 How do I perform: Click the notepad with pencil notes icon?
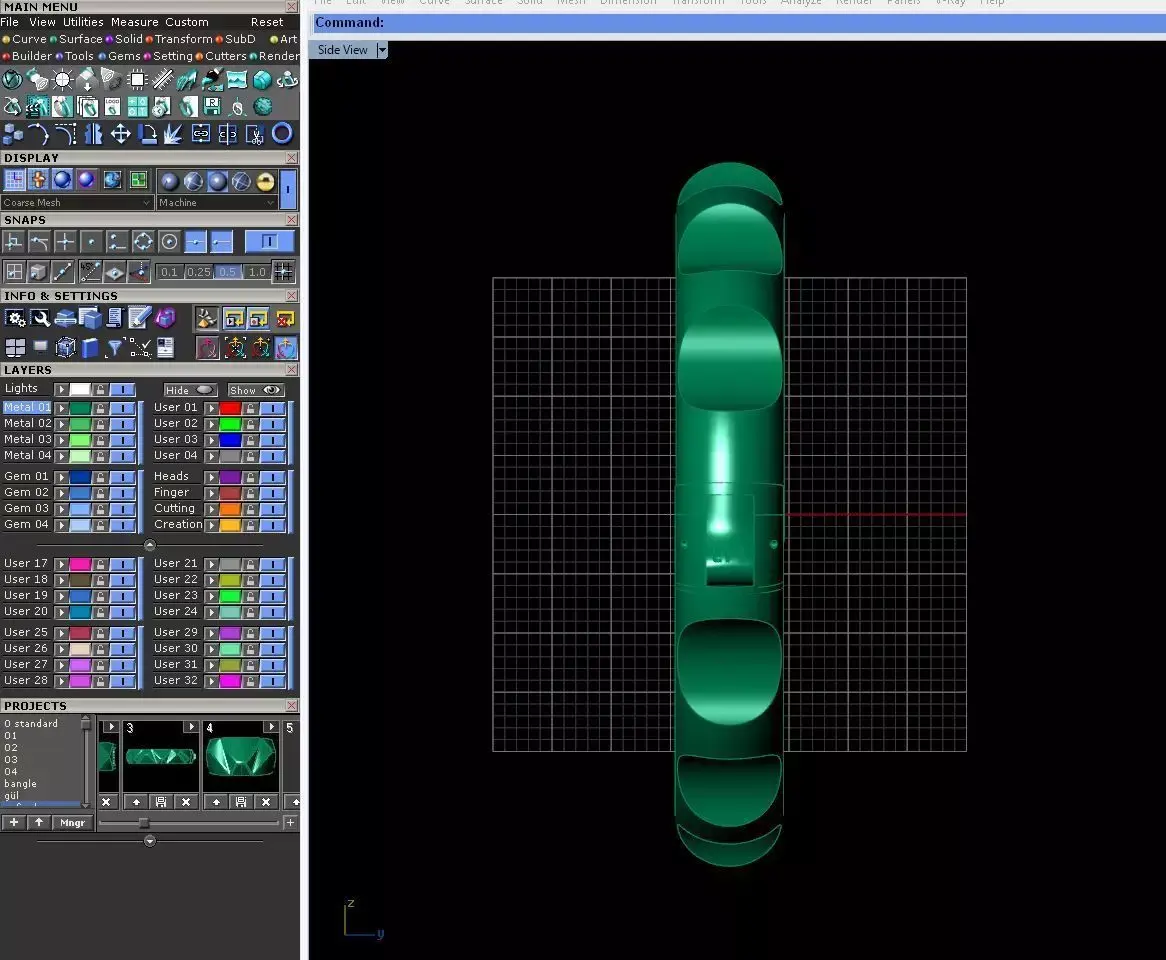click(139, 318)
